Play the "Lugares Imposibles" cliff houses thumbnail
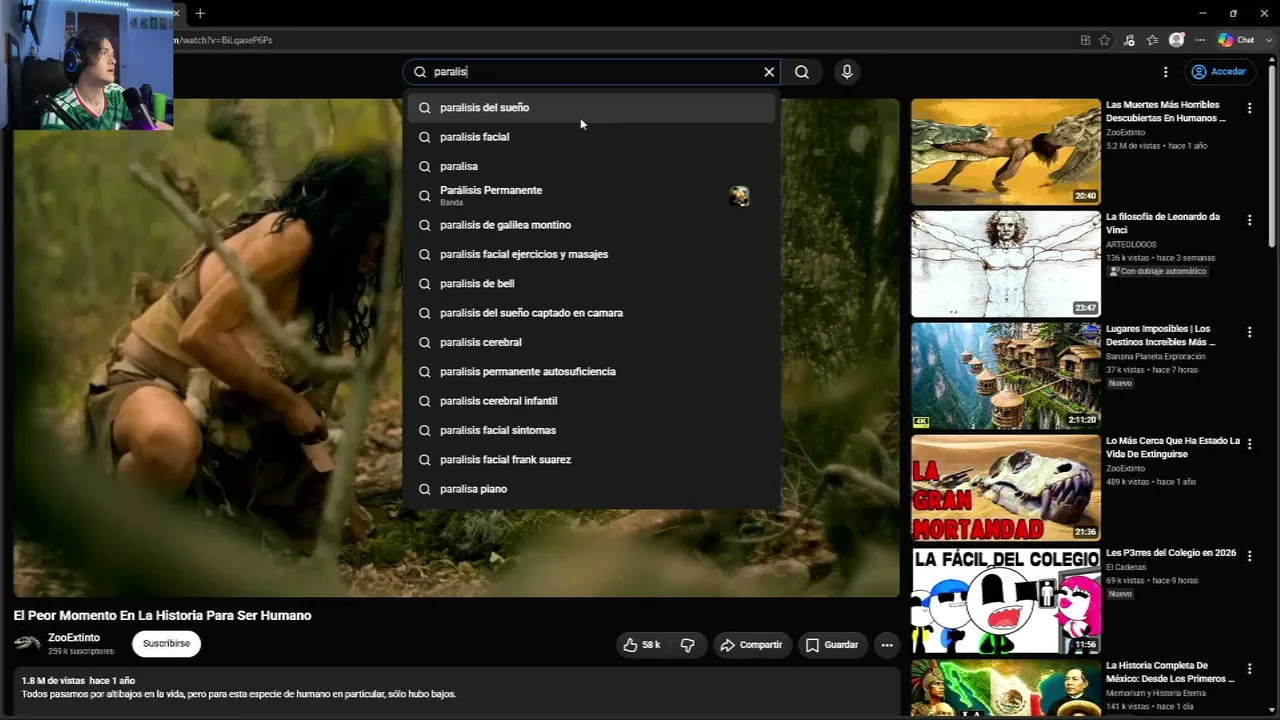Viewport: 1280px width, 720px height. tap(1005, 376)
